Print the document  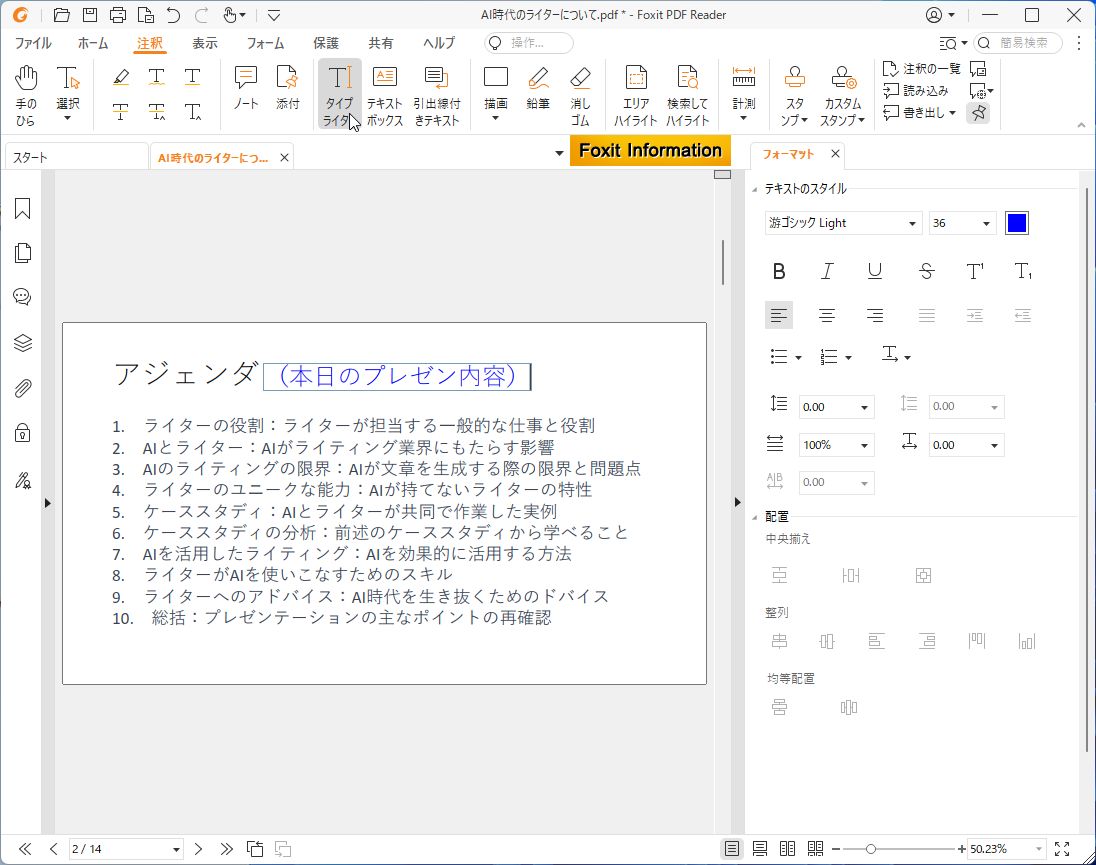118,15
